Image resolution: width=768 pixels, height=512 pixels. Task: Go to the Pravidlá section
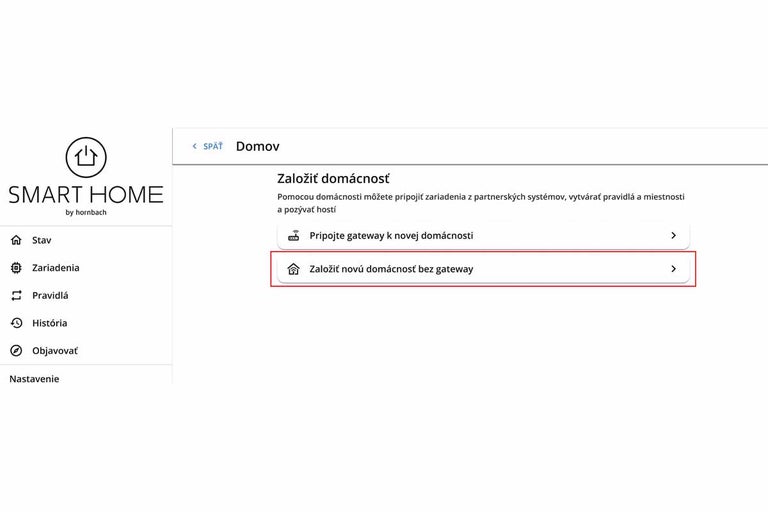point(50,296)
